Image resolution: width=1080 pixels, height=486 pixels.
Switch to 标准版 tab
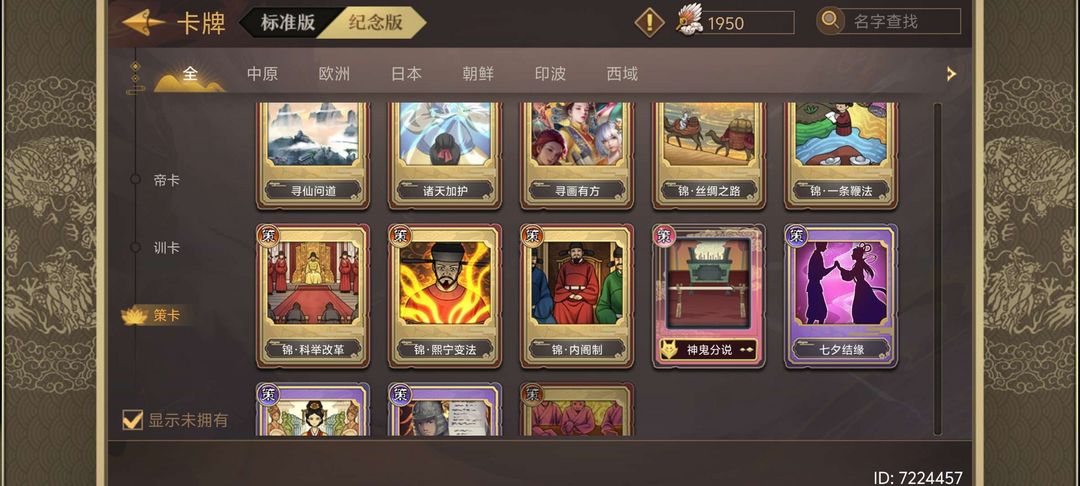click(287, 22)
